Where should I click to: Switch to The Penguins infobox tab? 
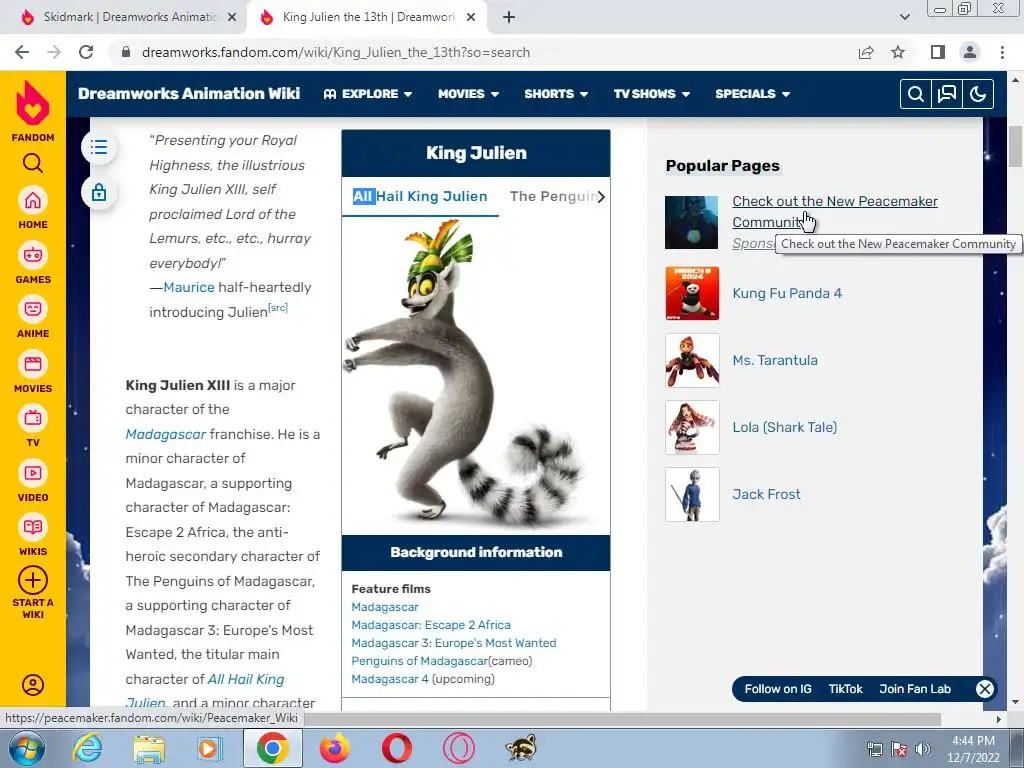click(x=552, y=197)
